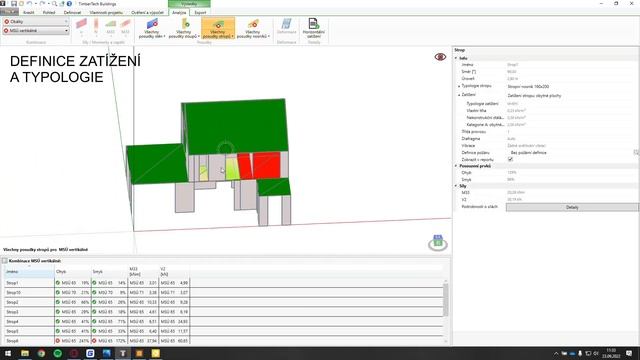The width and height of the screenshot is (640, 360).
Task: Open Všechny posudky sloupů results
Action: click(184, 29)
